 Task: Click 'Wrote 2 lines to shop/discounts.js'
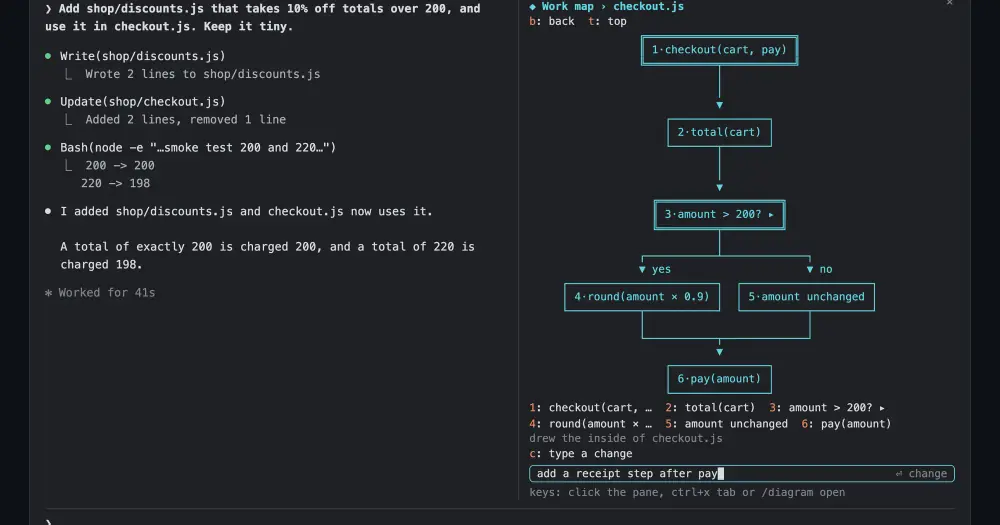[203, 74]
